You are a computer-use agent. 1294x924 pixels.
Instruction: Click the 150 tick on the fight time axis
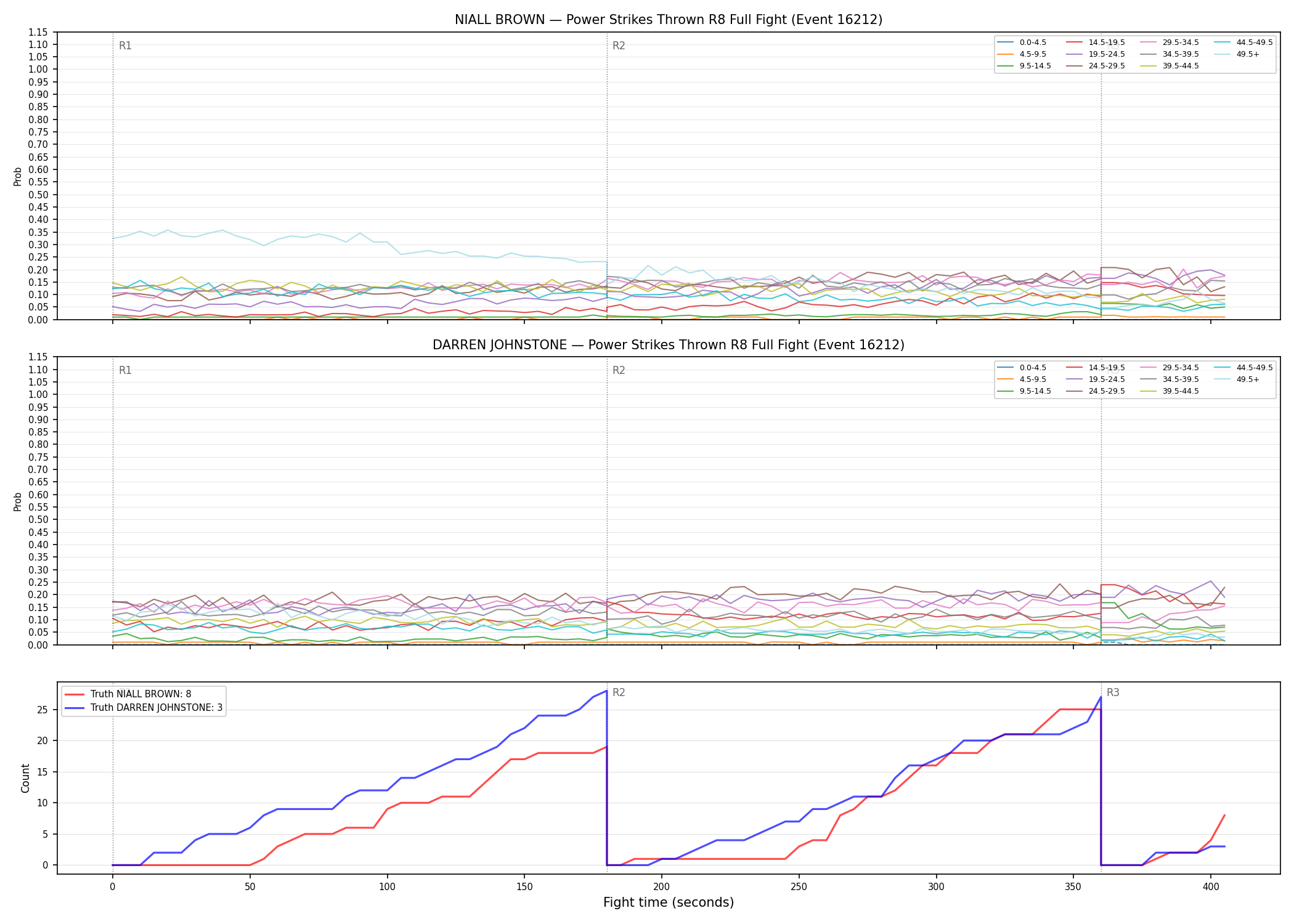524,886
